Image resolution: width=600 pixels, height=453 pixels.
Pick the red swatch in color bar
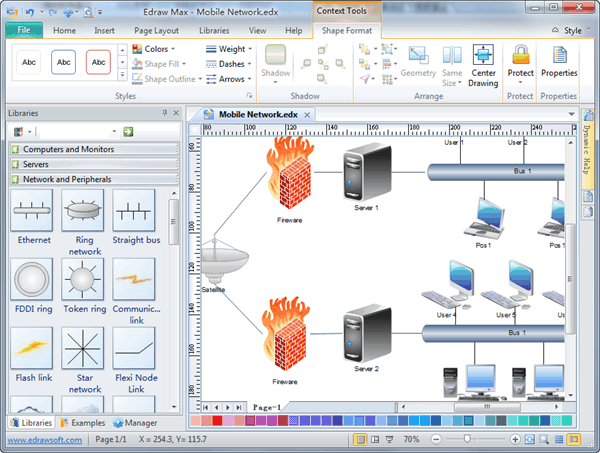tap(217, 420)
